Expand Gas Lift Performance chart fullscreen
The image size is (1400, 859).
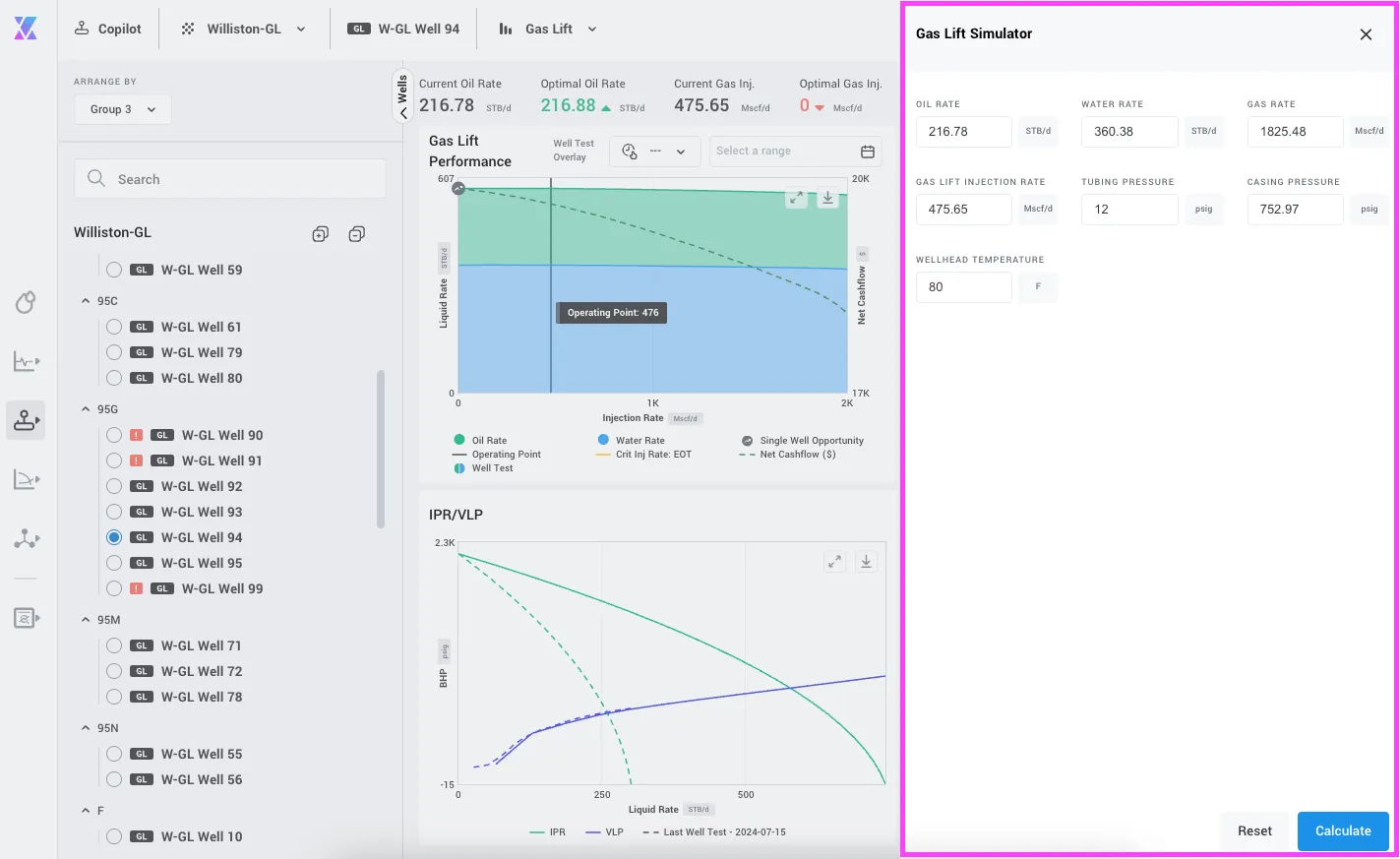pyautogui.click(x=796, y=198)
